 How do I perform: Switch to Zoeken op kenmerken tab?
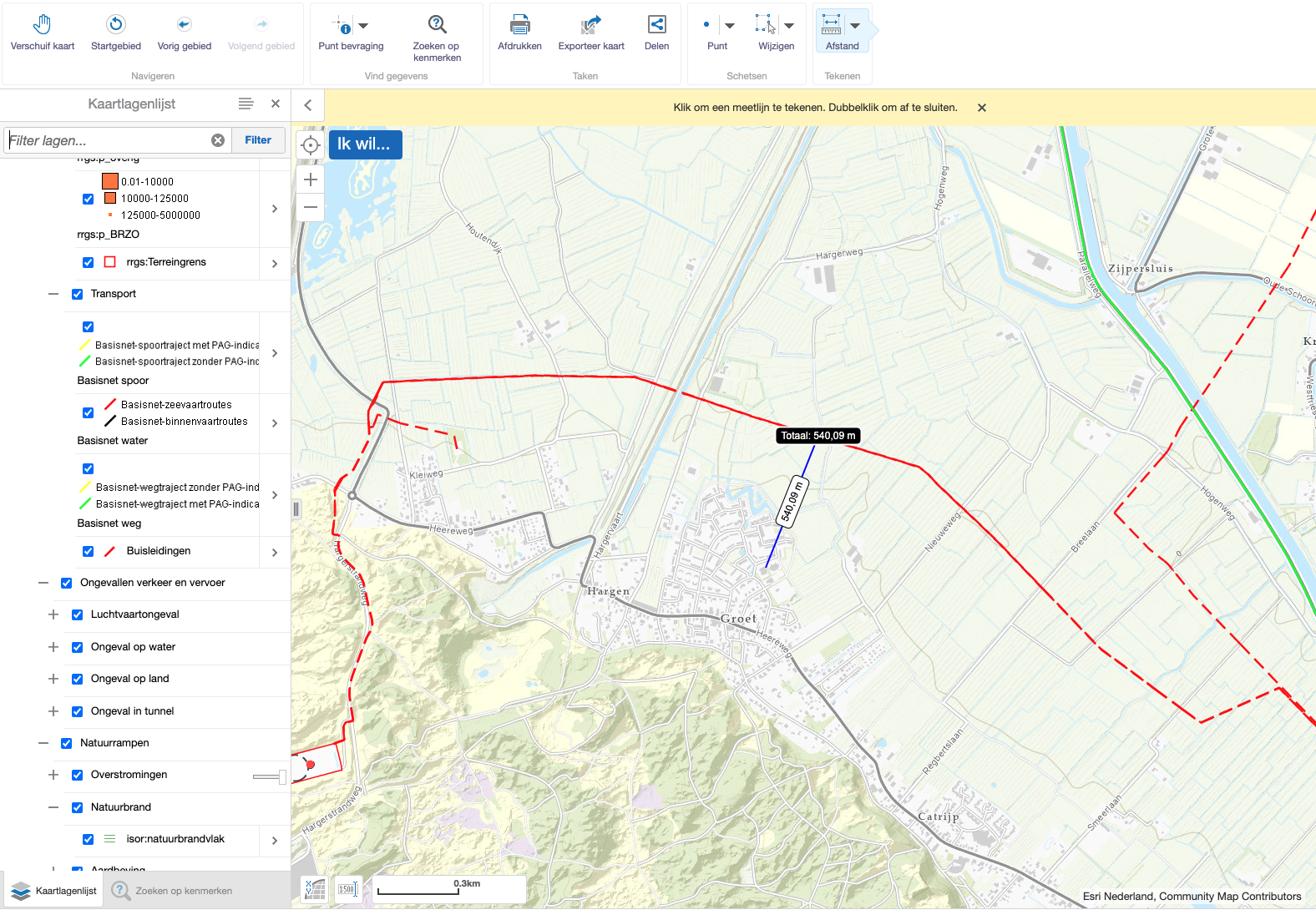tap(173, 891)
